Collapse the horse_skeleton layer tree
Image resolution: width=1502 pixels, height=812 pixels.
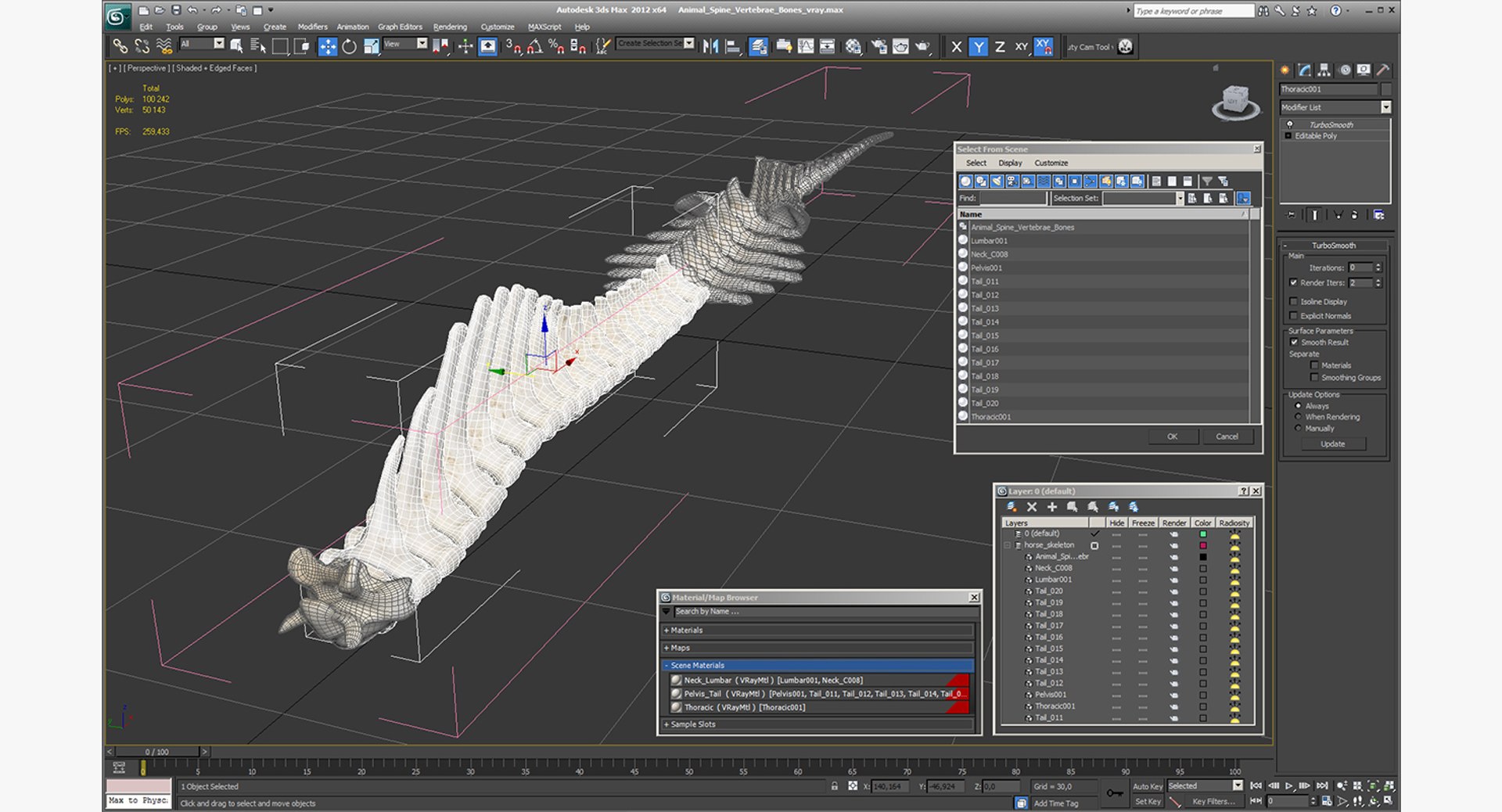pos(1008,545)
